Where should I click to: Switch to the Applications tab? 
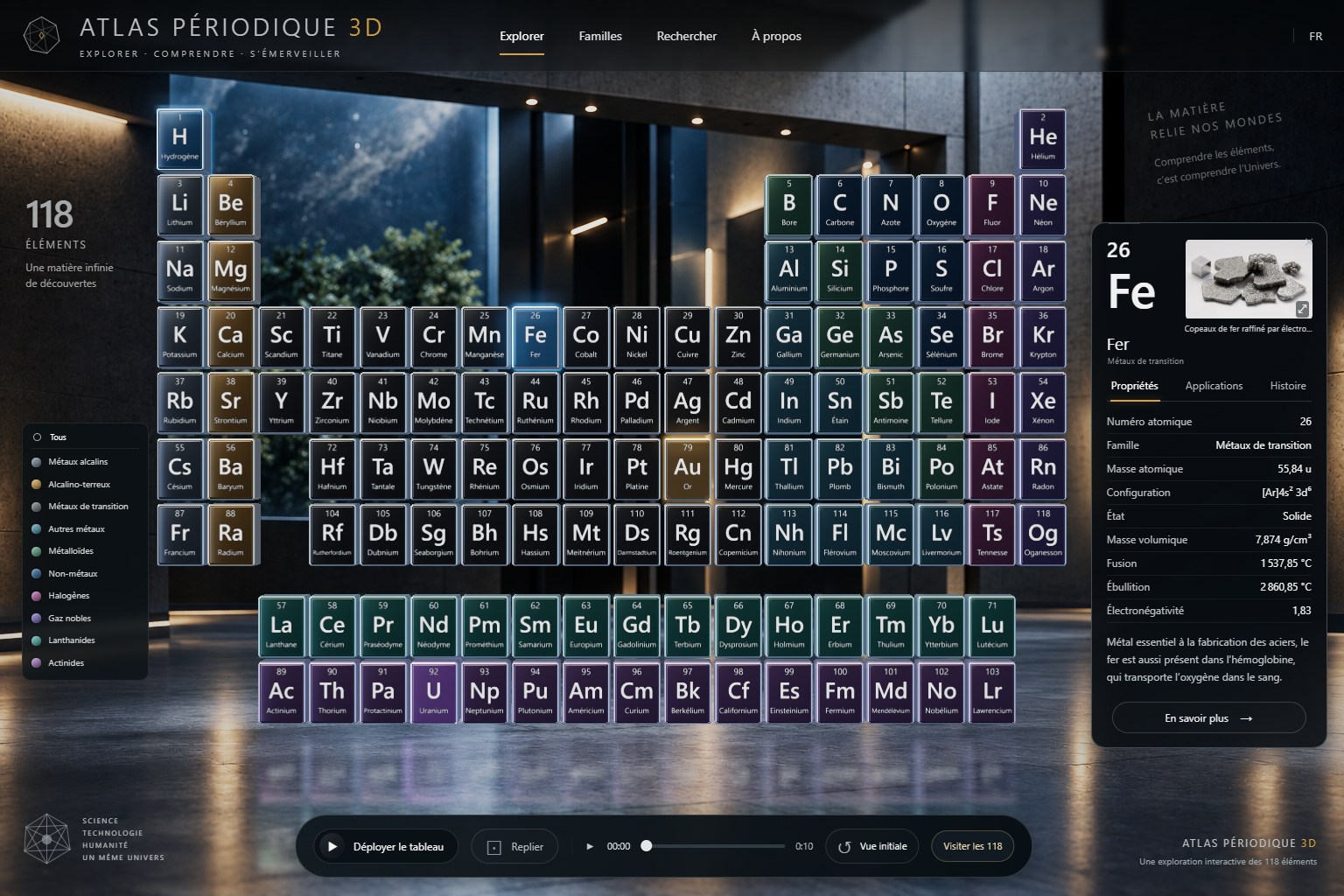click(x=1214, y=386)
